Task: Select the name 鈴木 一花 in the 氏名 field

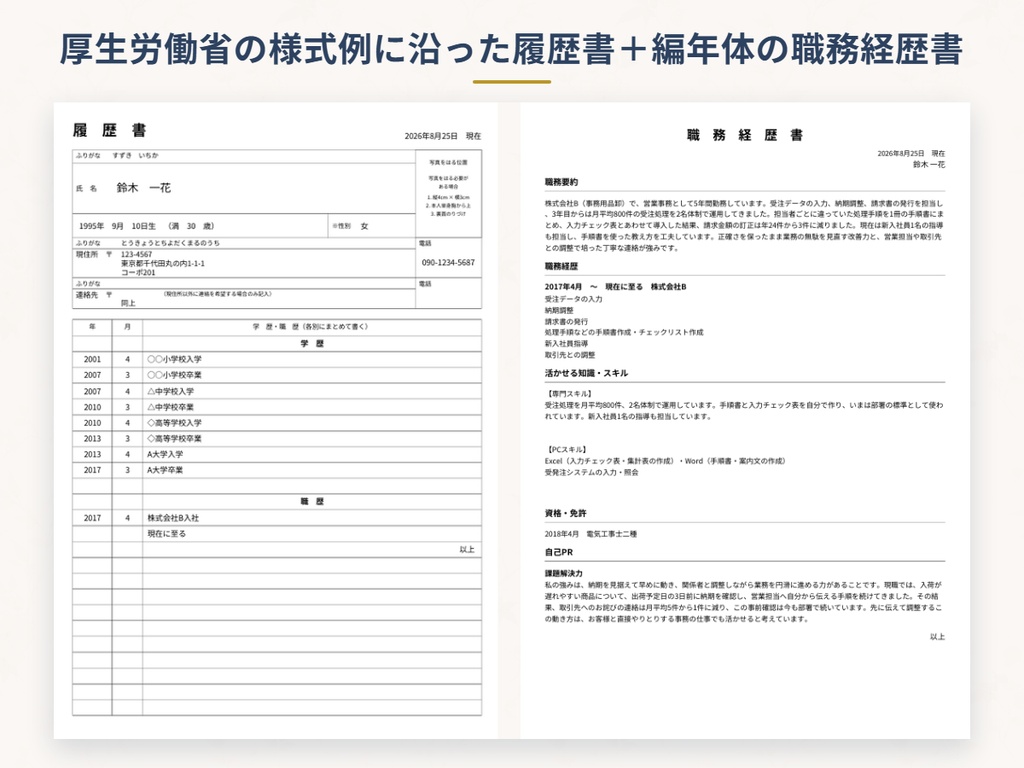Action: (x=144, y=188)
